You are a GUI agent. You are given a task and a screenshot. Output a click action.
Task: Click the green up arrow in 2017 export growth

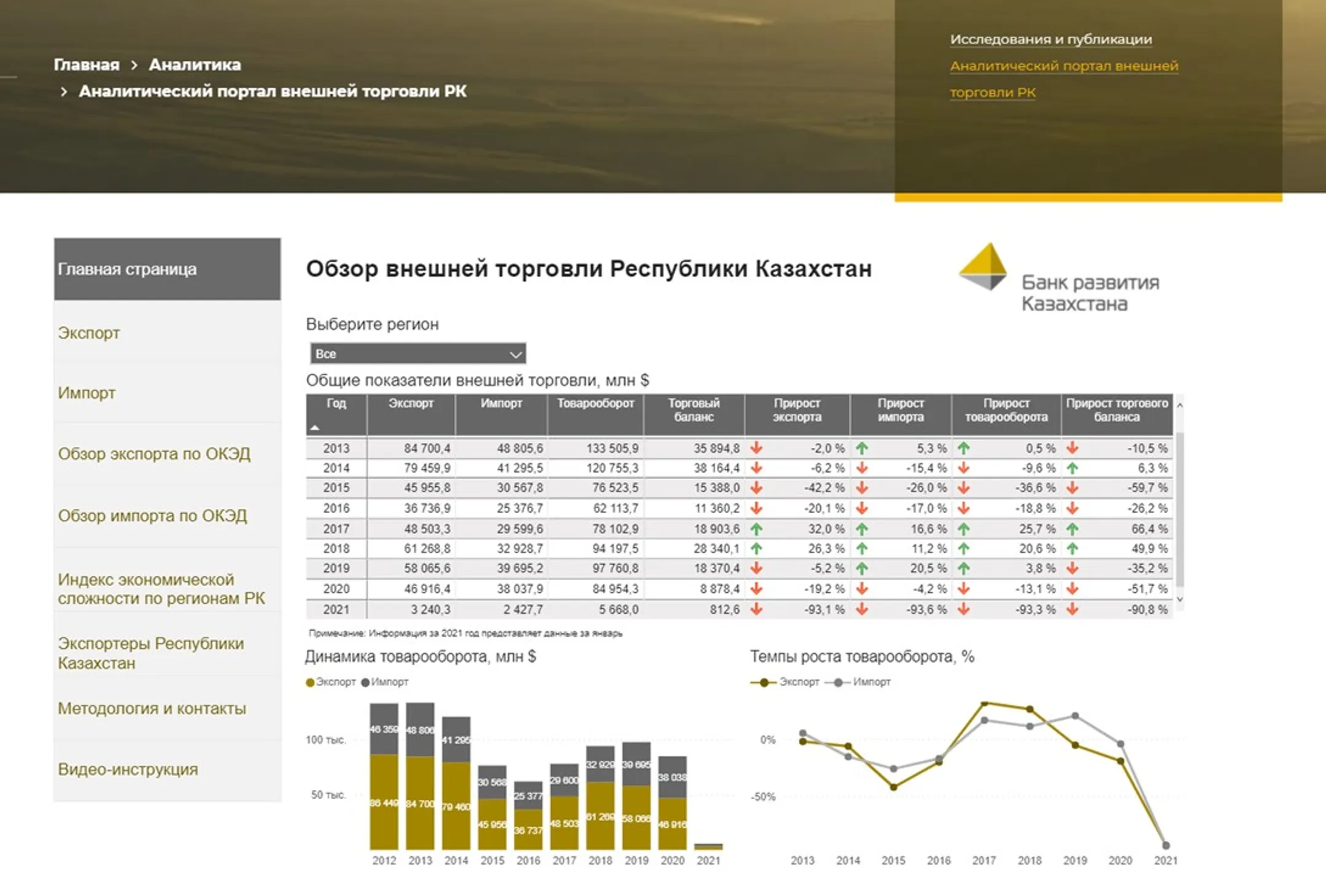(756, 528)
